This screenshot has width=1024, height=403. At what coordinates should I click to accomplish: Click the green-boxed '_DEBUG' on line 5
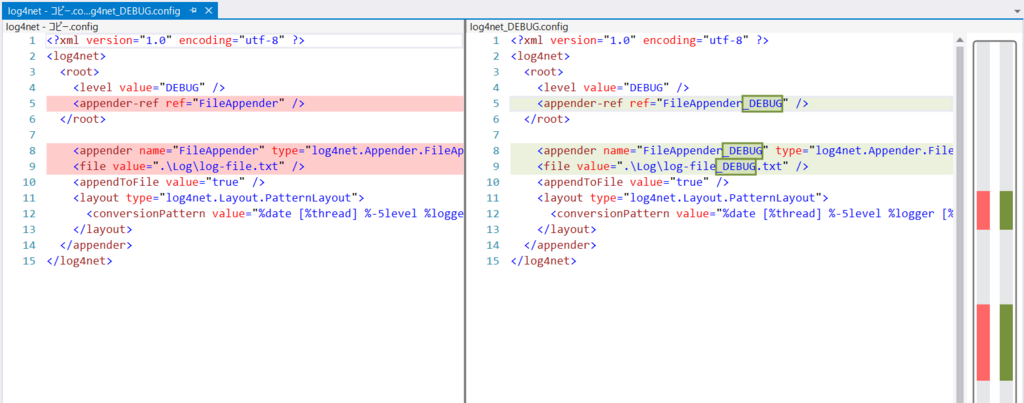point(762,103)
